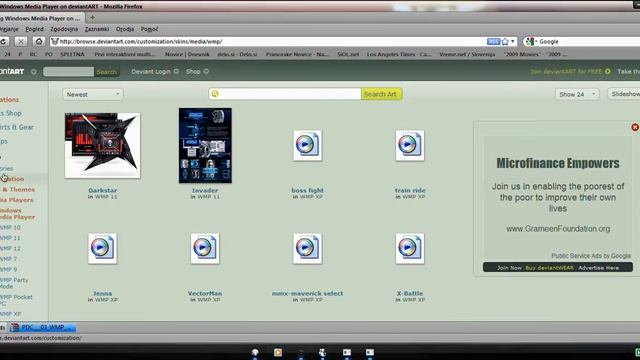Viewport: 640px width, 360px height.
Task: Click the arrow icon beside Join deviantART for FREE
Action: pos(608,71)
